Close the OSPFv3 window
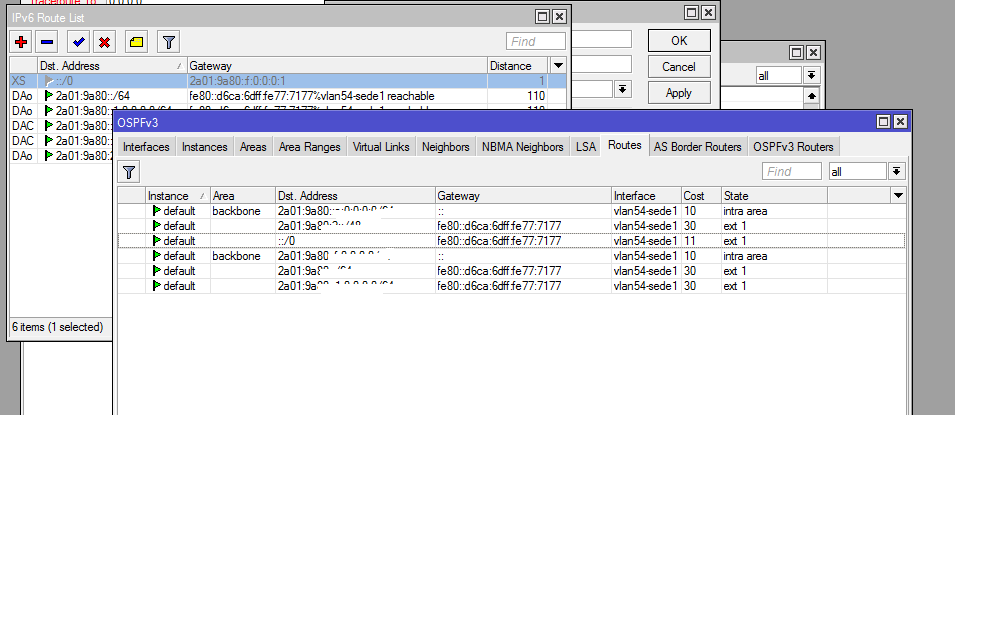 pyautogui.click(x=900, y=122)
